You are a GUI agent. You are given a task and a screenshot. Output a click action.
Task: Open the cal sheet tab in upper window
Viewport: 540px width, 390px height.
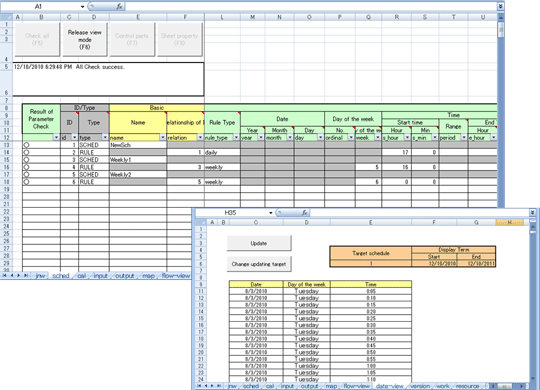(x=82, y=276)
